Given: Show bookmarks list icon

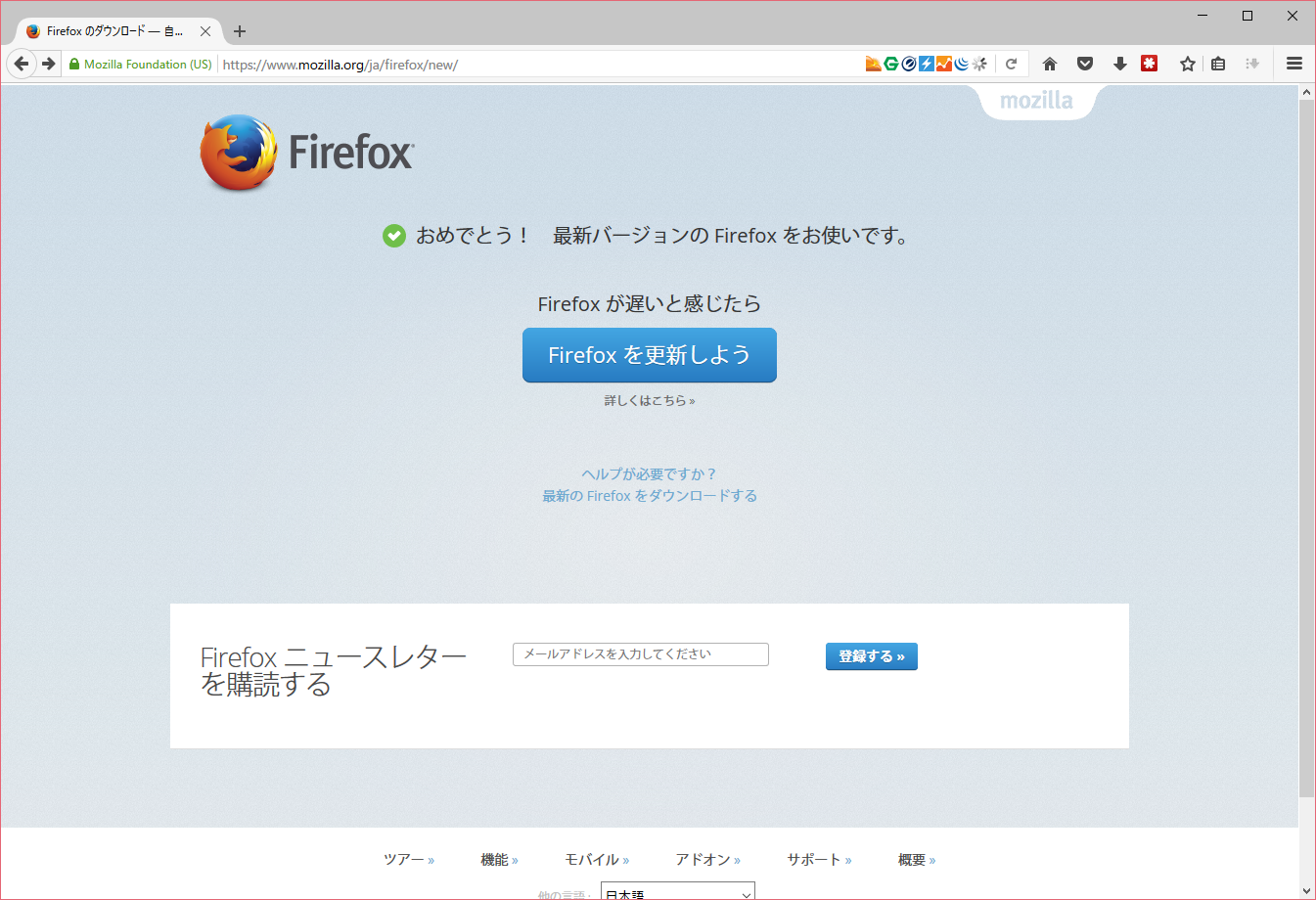Looking at the screenshot, I should [x=1218, y=65].
